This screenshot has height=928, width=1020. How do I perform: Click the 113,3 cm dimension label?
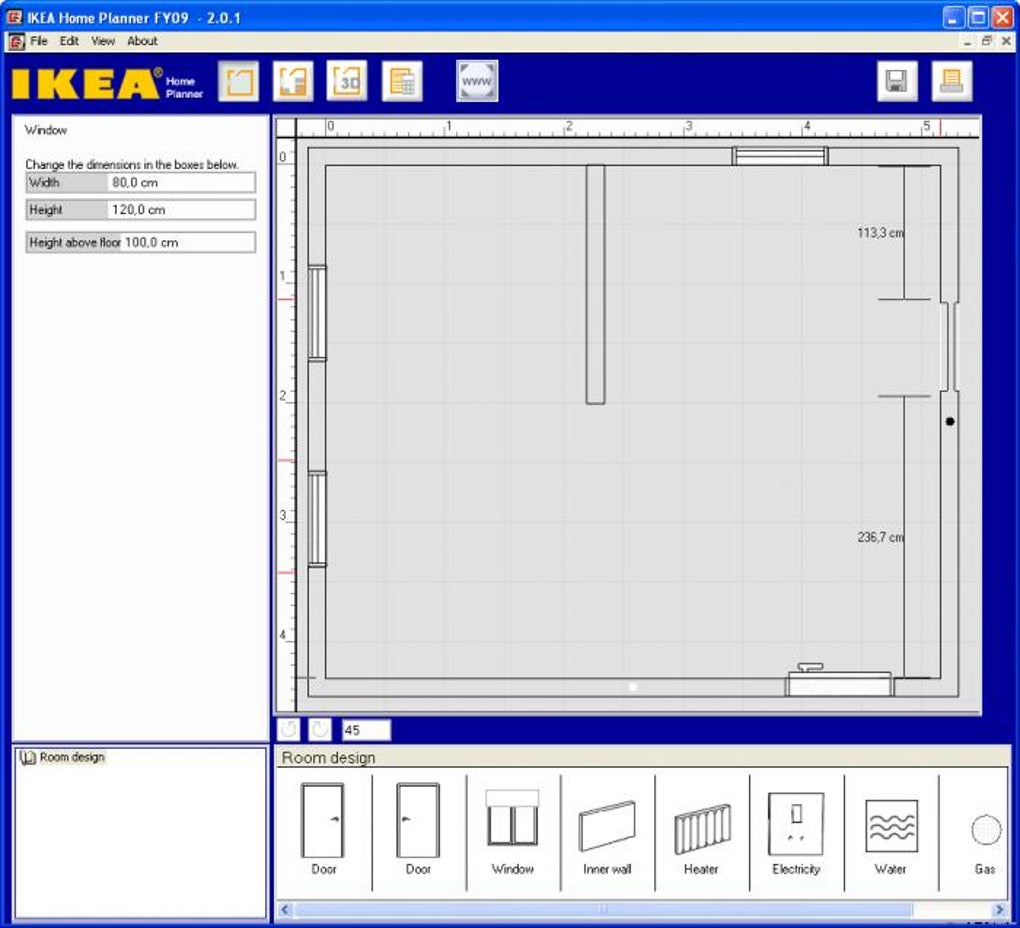click(879, 233)
